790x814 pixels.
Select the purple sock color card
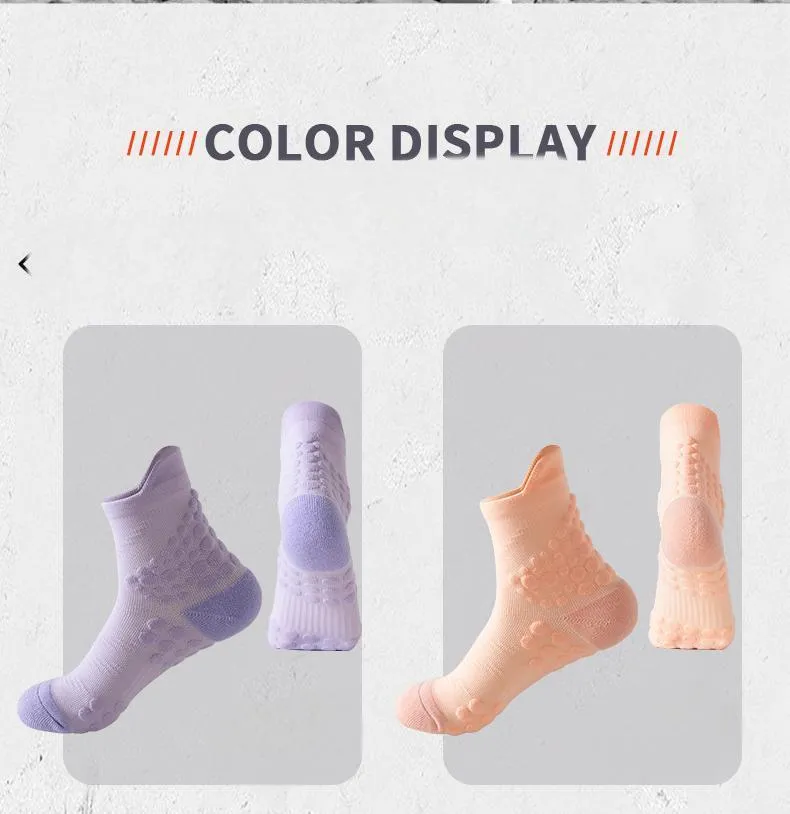click(212, 554)
